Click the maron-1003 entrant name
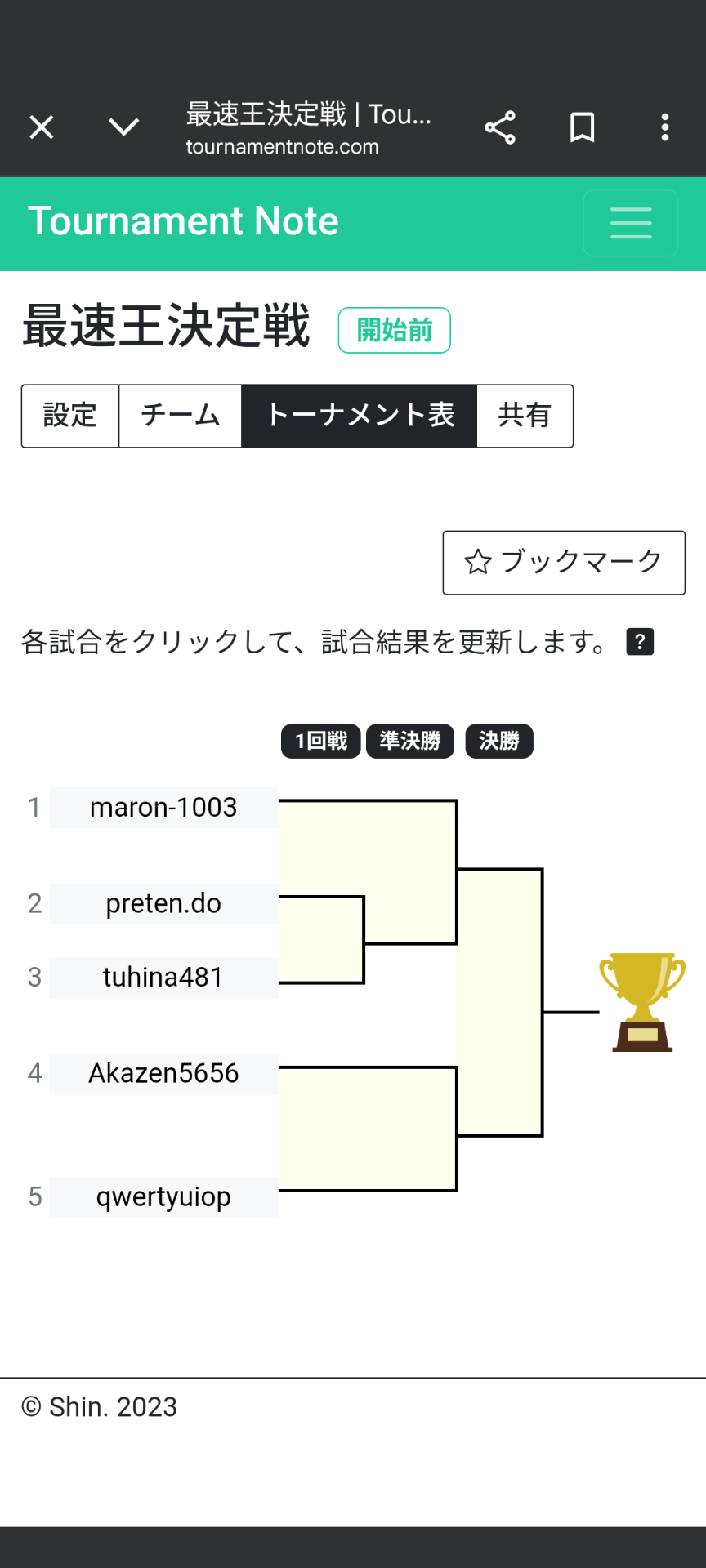This screenshot has width=706, height=1568. (x=163, y=808)
